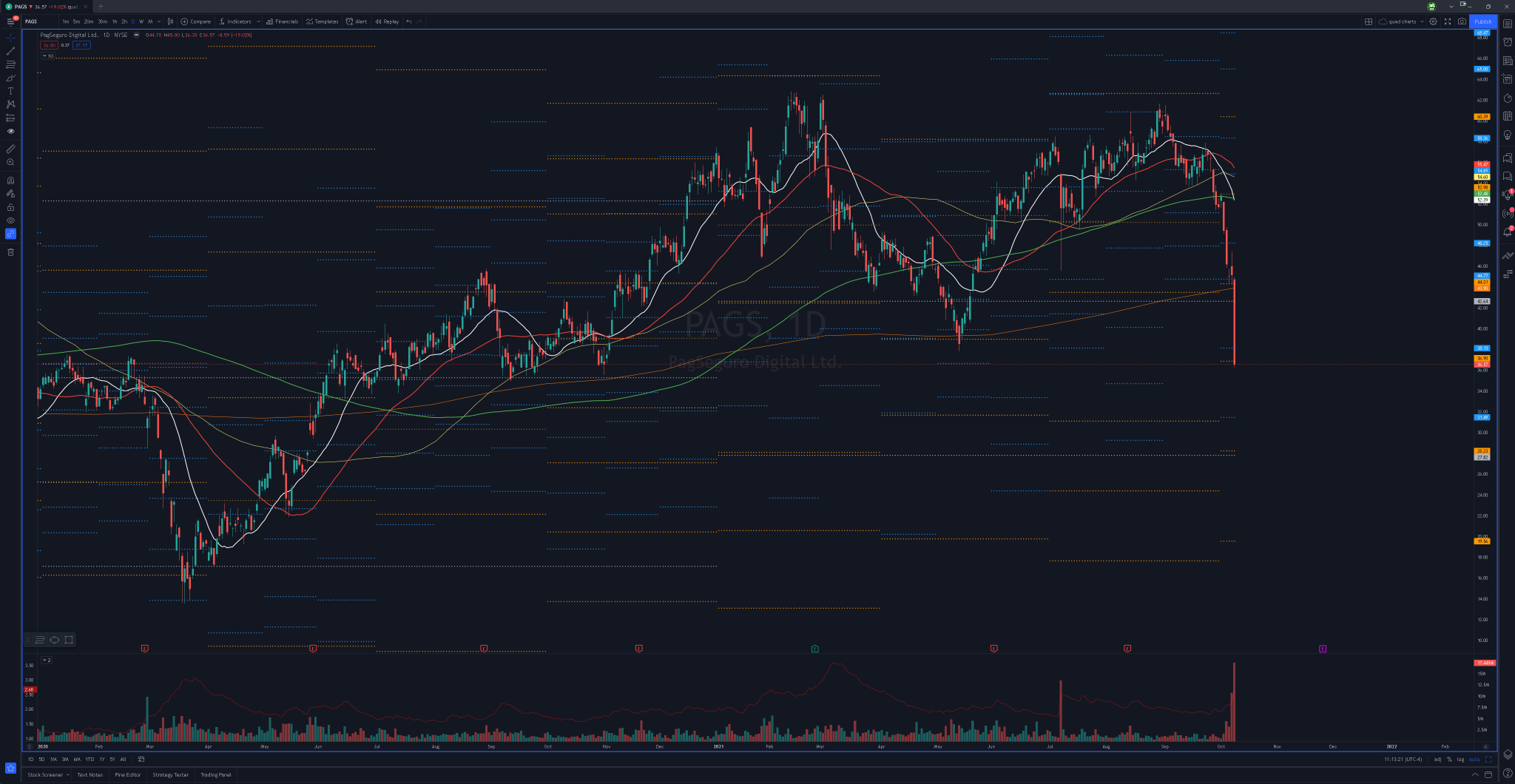Open chart settings gear
Image resolution: width=1515 pixels, height=784 pixels.
click(x=1433, y=21)
